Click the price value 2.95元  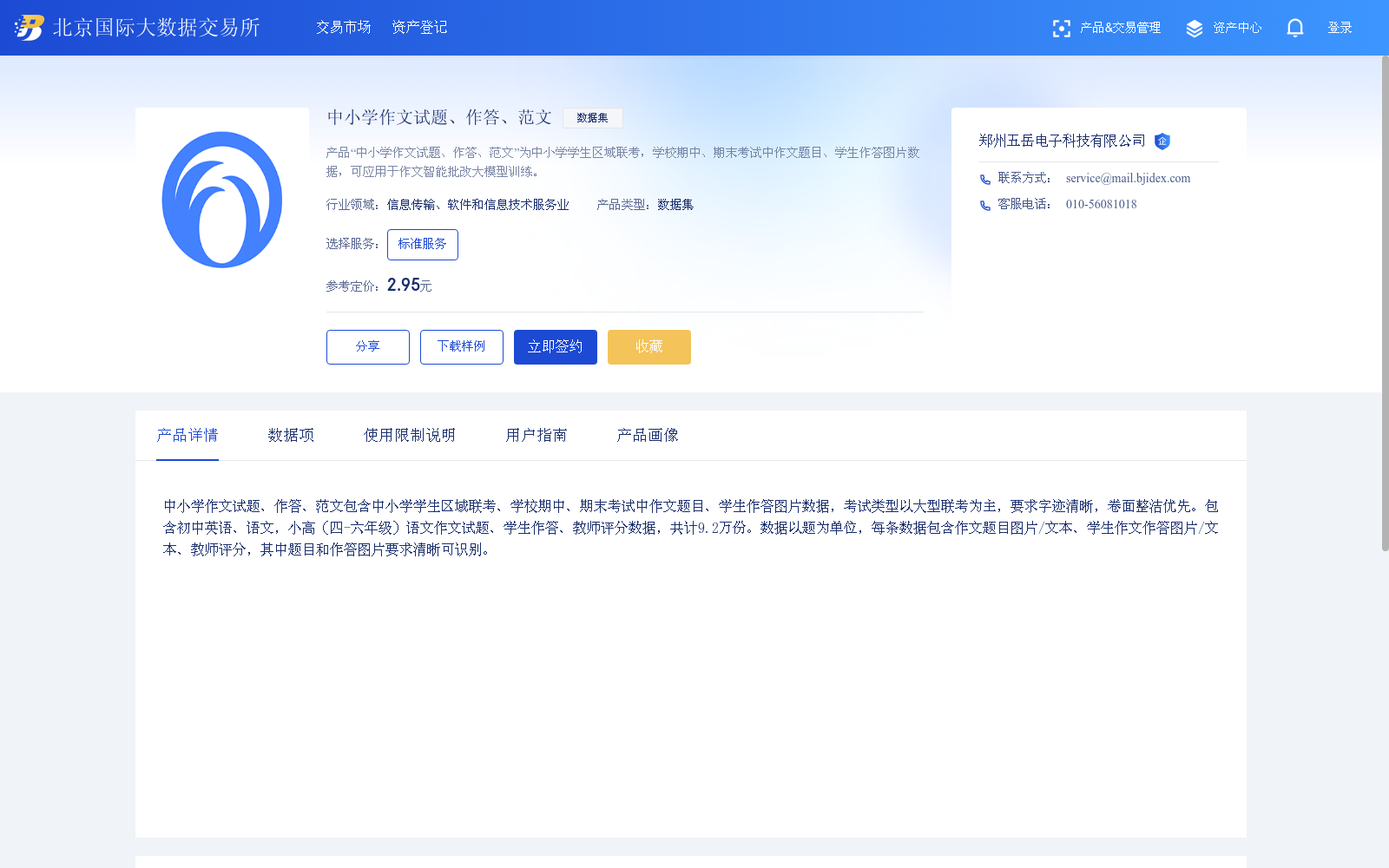409,285
